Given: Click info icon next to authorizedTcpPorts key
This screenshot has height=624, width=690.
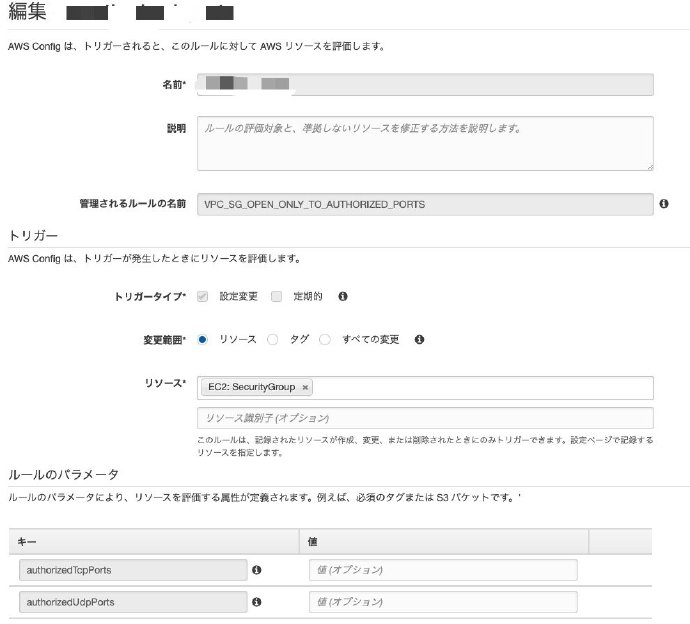Looking at the screenshot, I should [x=257, y=570].
